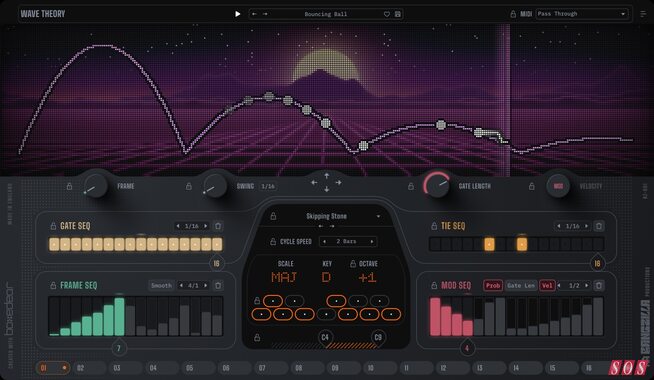Increase Gate Seq rate with right arrow

click(205, 226)
